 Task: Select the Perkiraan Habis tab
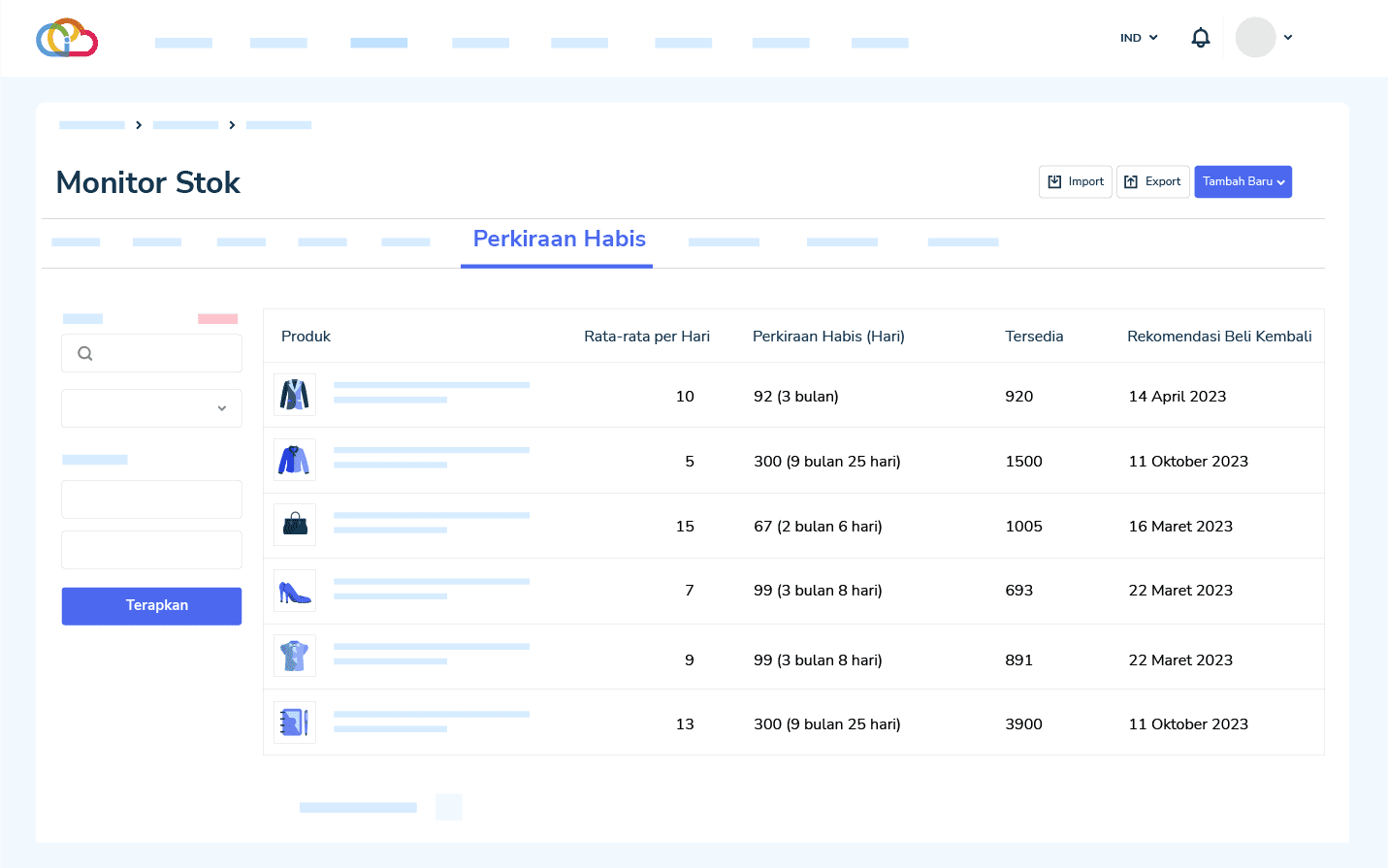tap(559, 240)
